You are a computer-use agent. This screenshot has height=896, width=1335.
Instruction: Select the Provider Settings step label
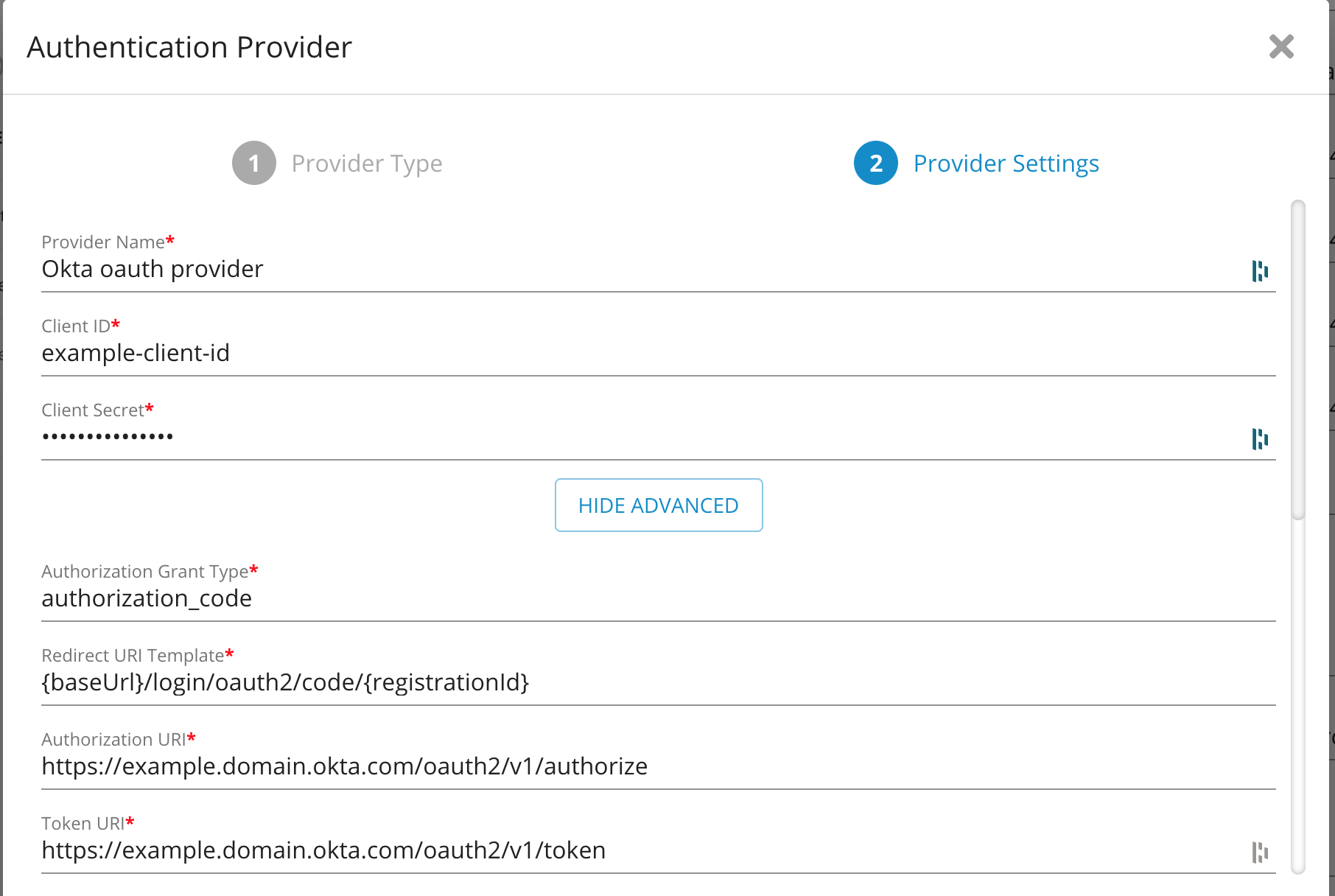click(x=1006, y=164)
